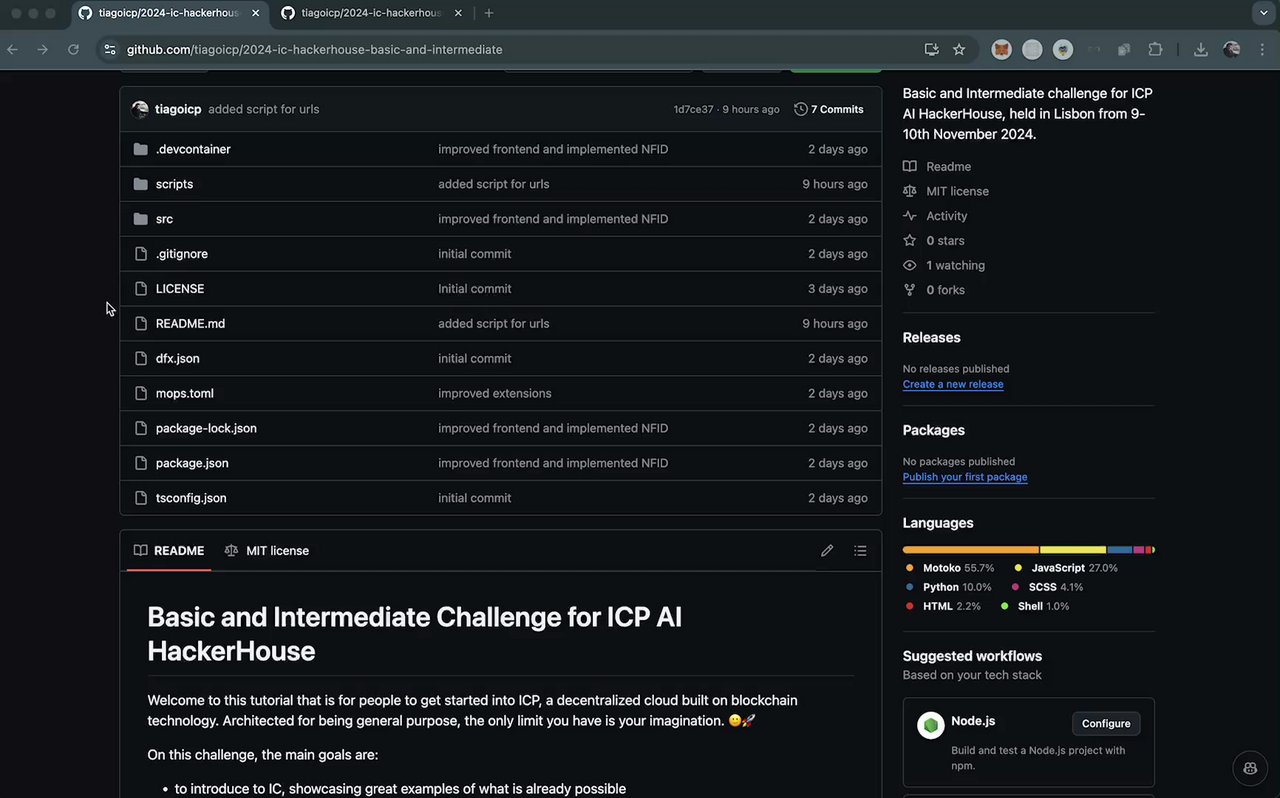Open the mops.toml file
The height and width of the screenshot is (798, 1280).
point(185,393)
